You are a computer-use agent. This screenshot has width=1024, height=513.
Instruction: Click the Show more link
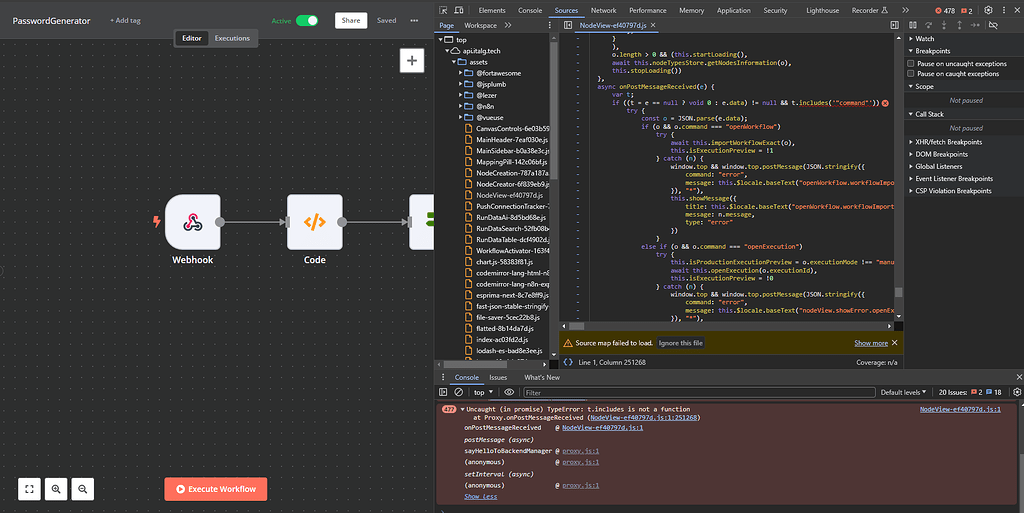871,343
